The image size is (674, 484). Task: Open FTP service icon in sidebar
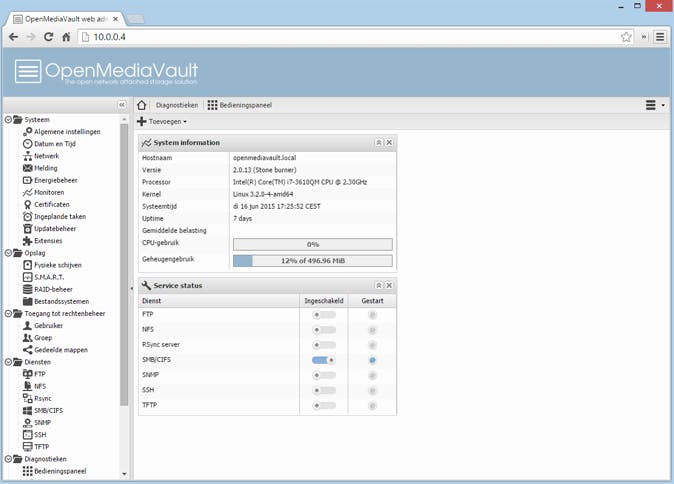click(x=28, y=374)
